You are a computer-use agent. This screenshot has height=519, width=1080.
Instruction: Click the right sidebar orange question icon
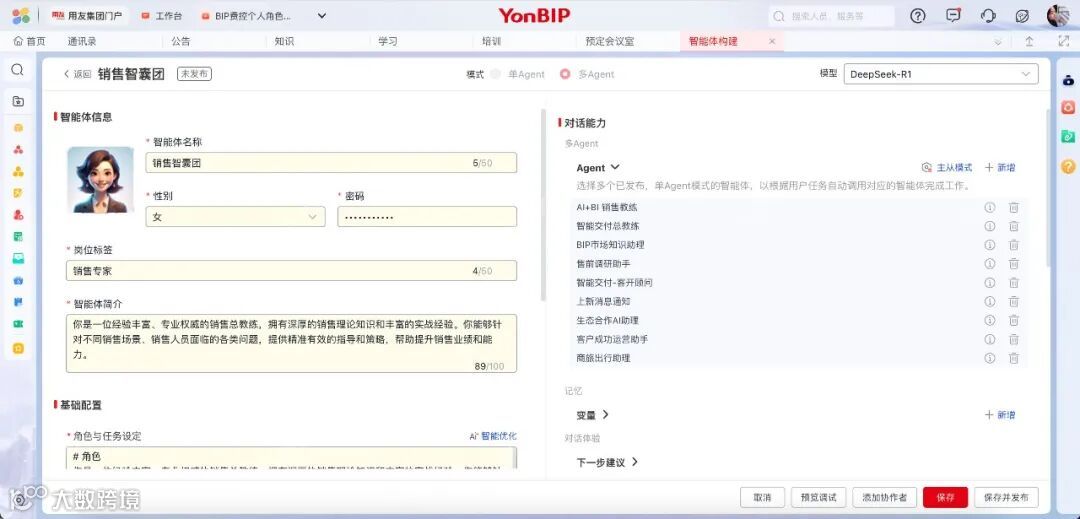point(1068,166)
